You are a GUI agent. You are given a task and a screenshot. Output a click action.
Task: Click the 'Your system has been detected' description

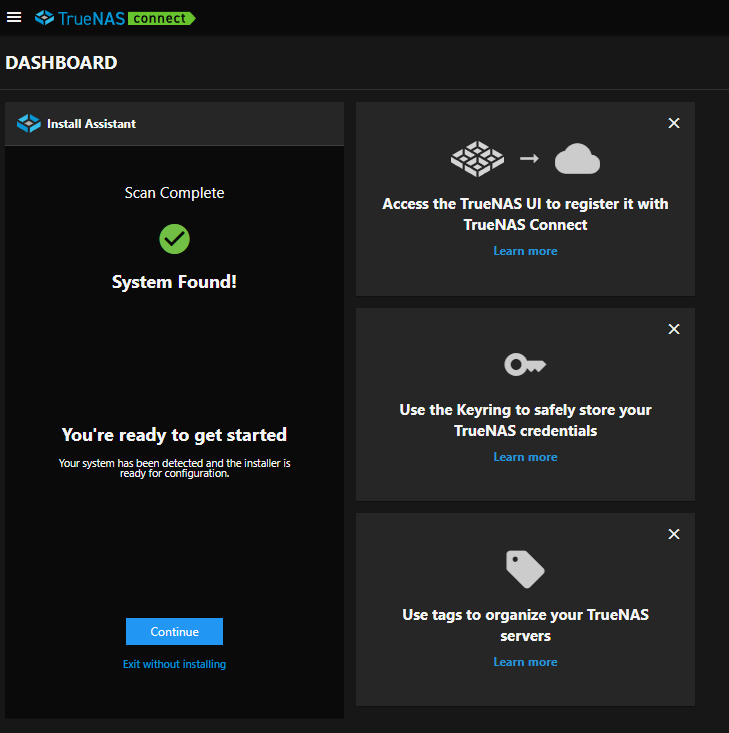(174, 468)
